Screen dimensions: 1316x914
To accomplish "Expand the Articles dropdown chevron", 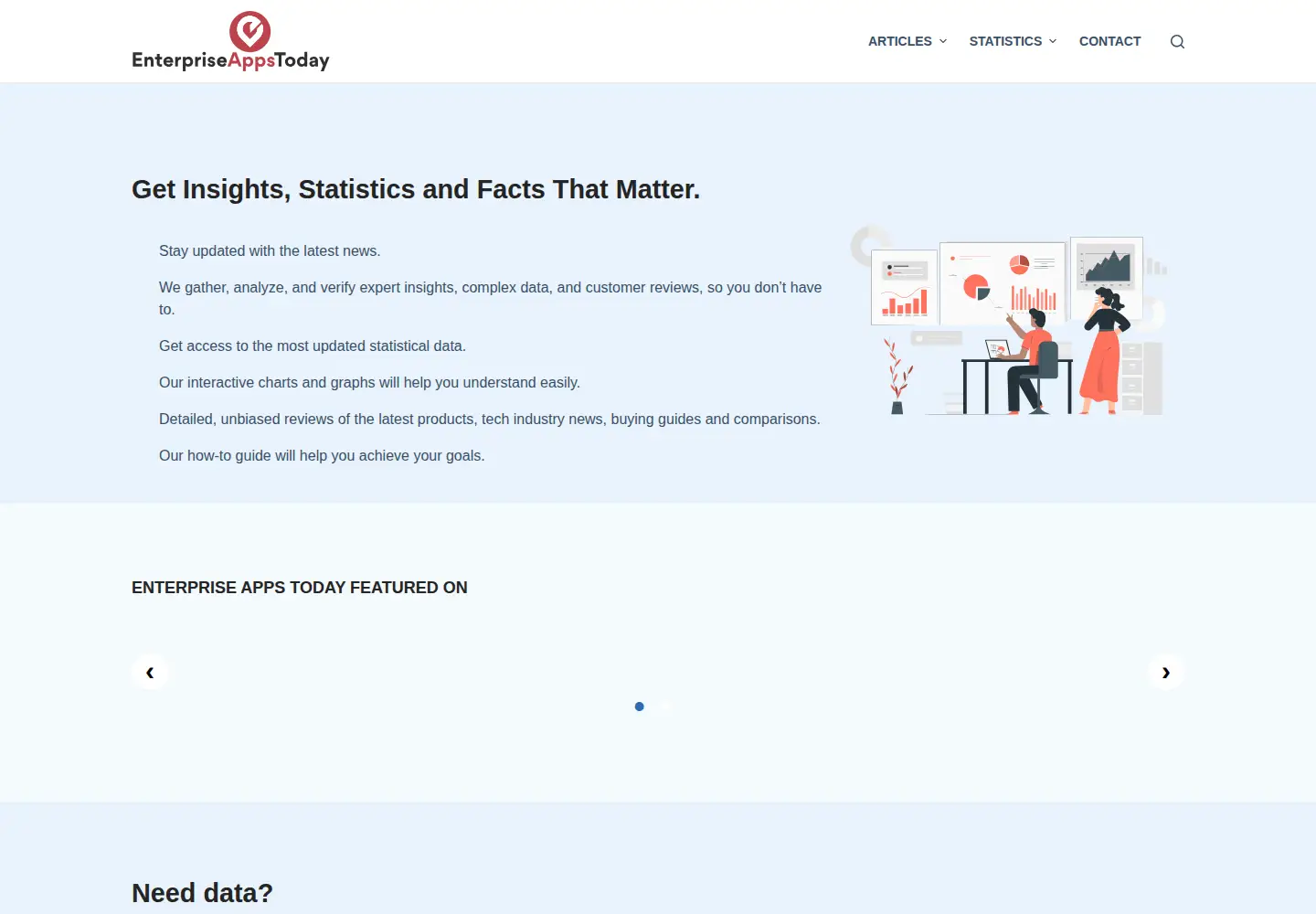I will (x=943, y=41).
